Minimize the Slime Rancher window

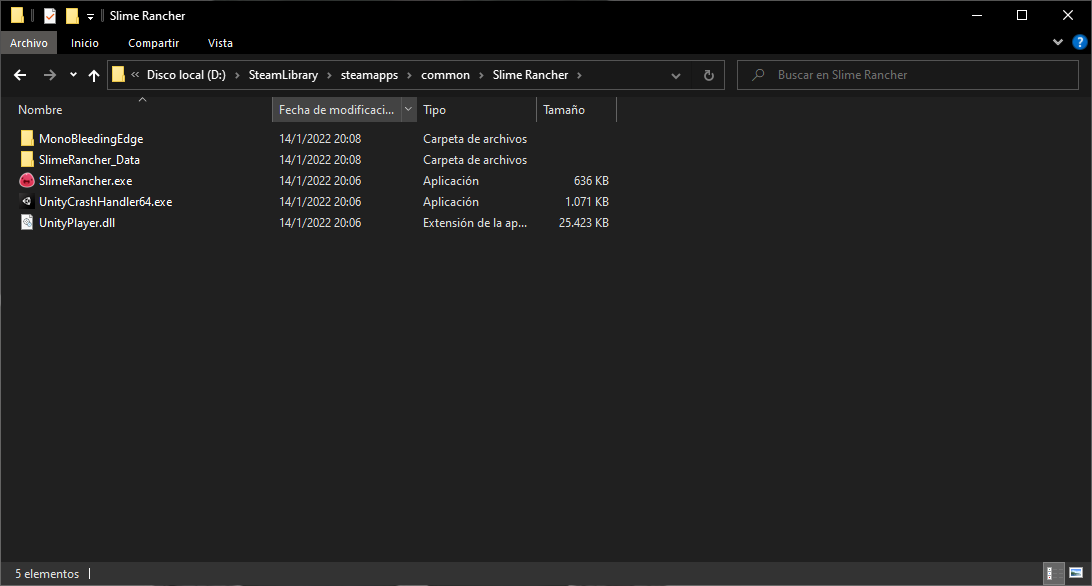[977, 15]
